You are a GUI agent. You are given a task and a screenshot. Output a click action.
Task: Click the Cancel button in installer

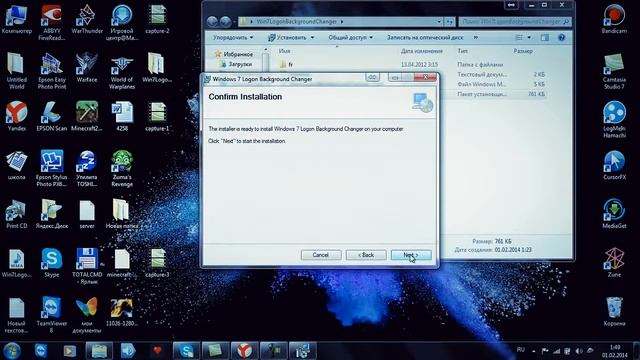(x=321, y=255)
